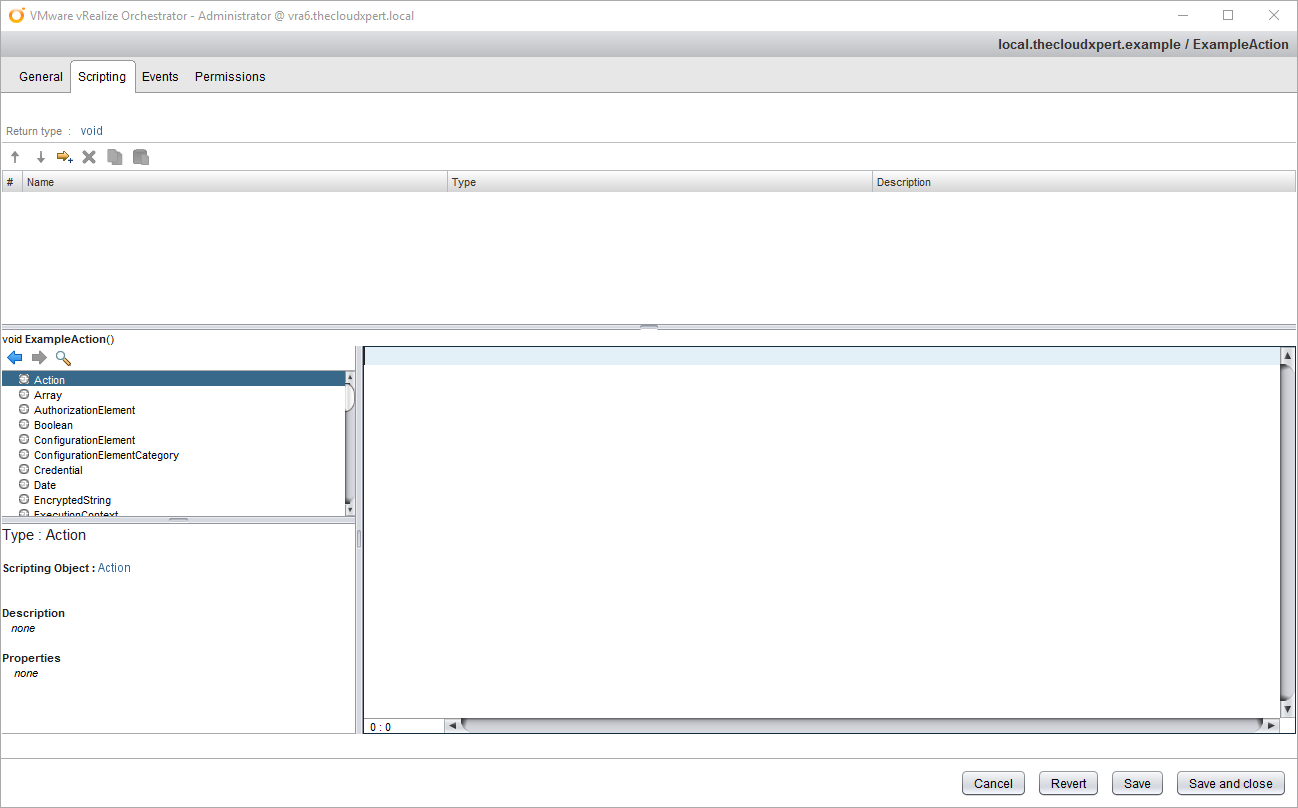This screenshot has height=808, width=1298.
Task: Click the Add Parameter arrow icon
Action: pos(65,157)
